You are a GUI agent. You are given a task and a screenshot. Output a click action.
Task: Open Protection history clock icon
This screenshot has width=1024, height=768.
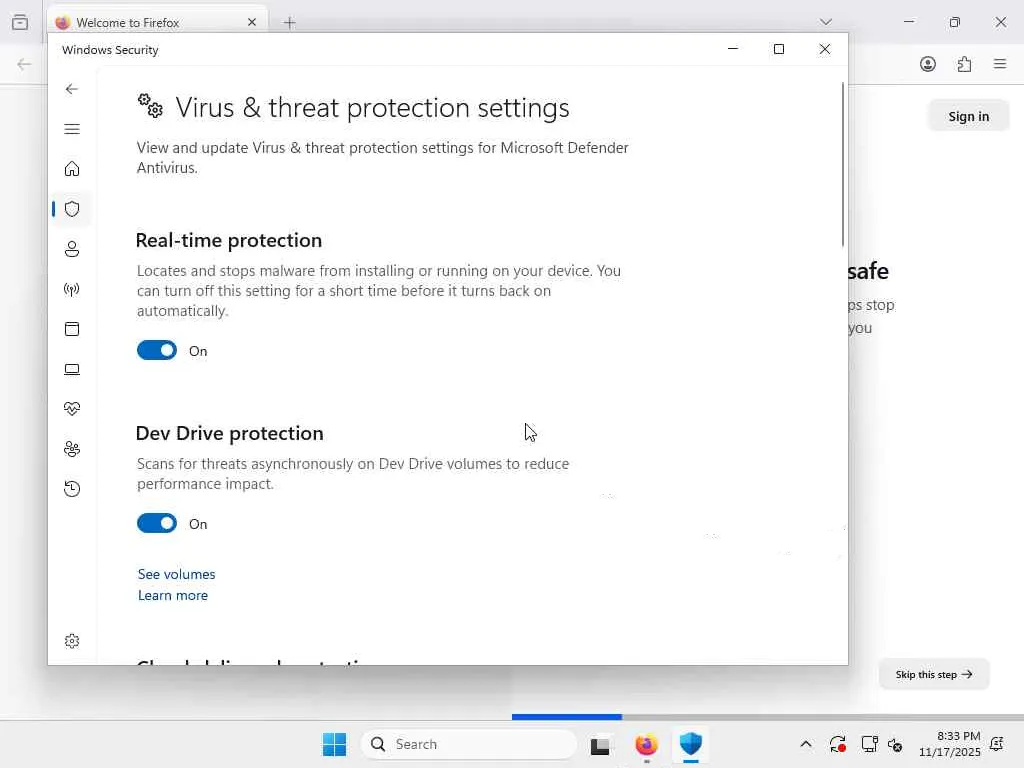72,488
